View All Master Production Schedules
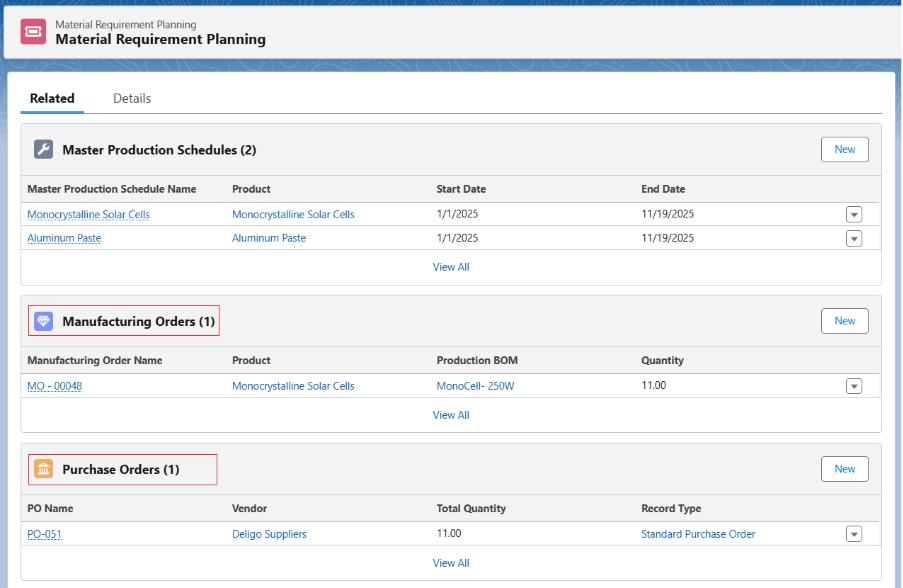This screenshot has width=903, height=588. coord(451,267)
